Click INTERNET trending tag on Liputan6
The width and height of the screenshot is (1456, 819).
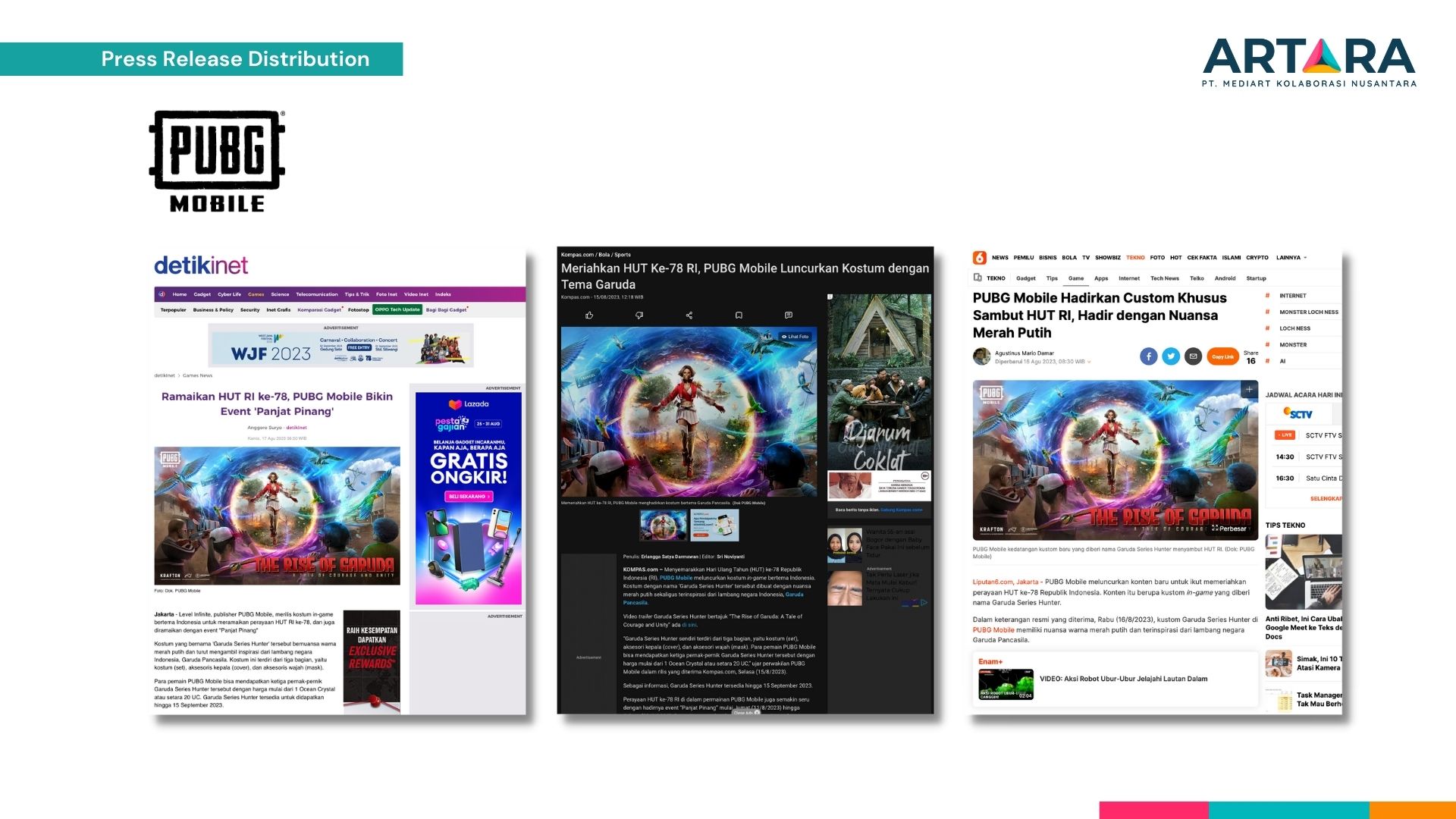(x=1293, y=296)
